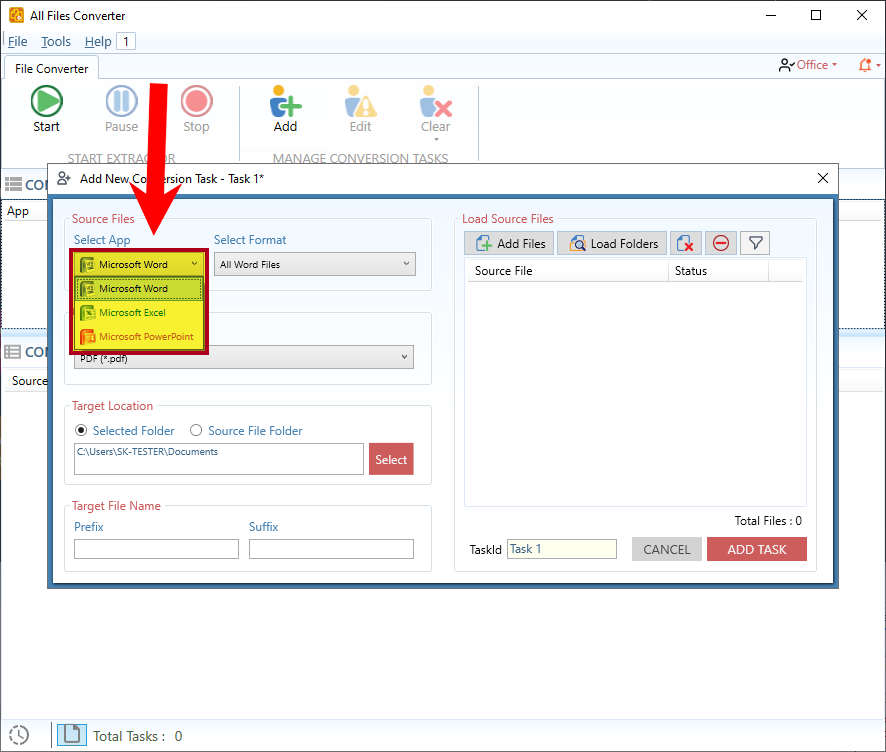
Task: Click the red Stop icon
Action: coord(196,100)
